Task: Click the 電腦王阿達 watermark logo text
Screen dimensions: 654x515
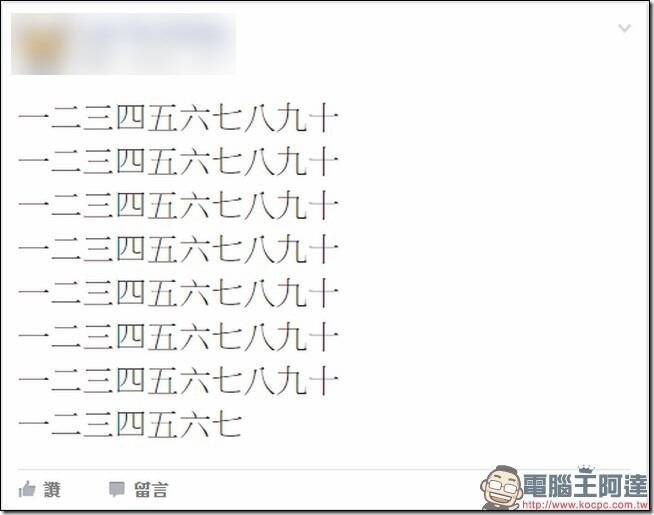Action: pos(585,485)
